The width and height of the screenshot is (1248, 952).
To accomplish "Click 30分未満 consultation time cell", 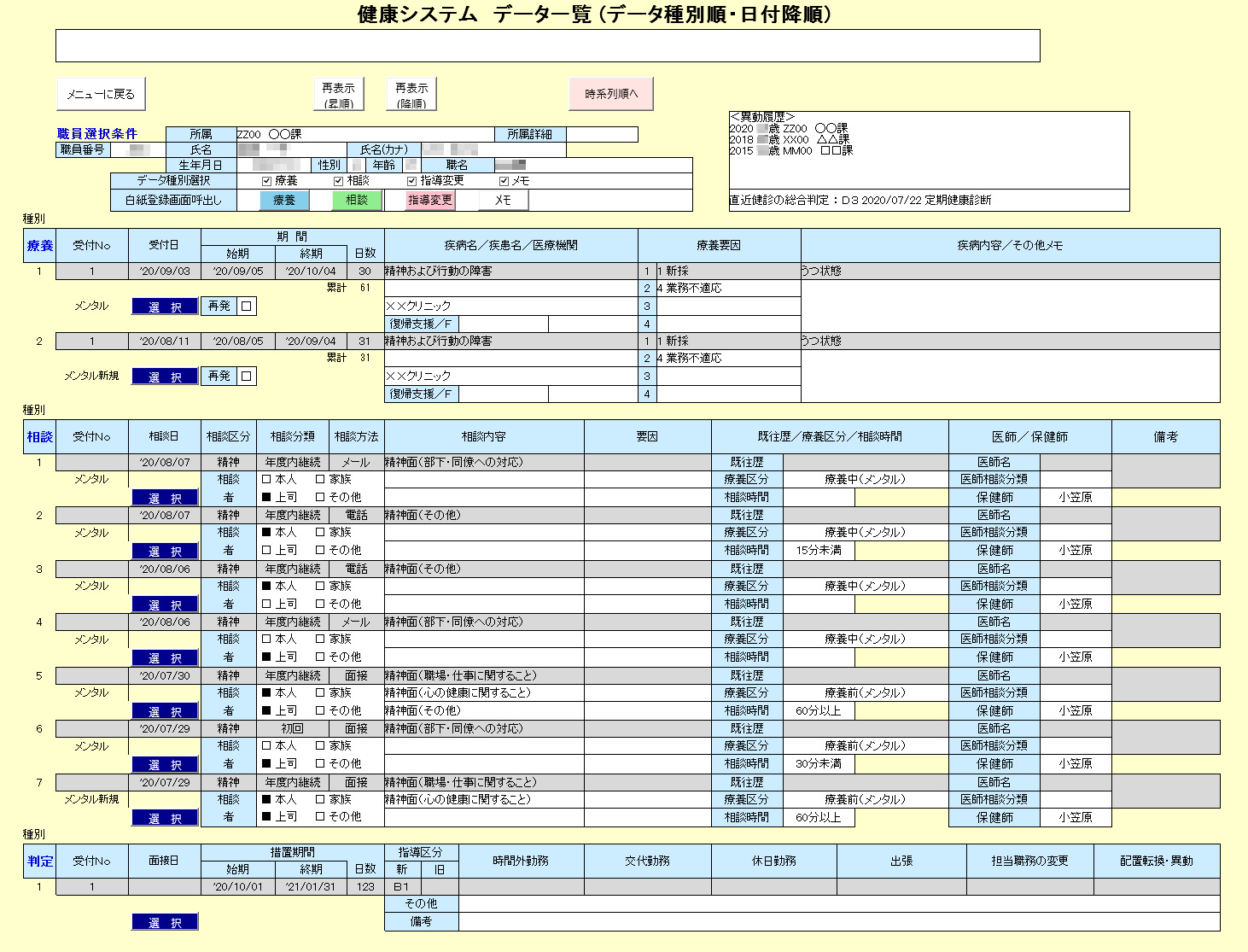I will click(x=819, y=764).
